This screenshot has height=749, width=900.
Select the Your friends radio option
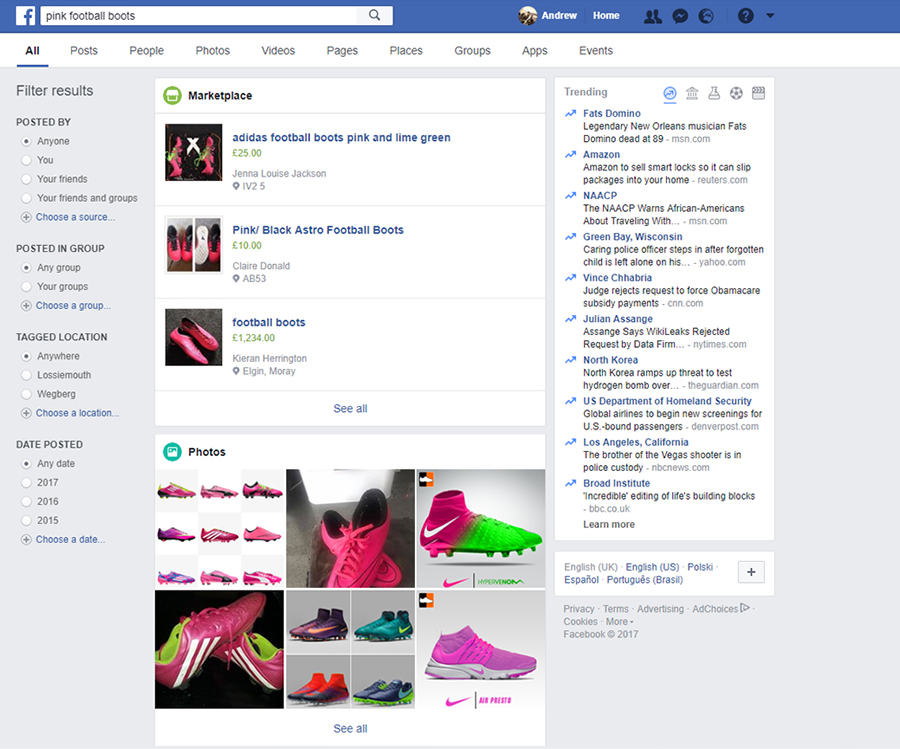[x=26, y=179]
